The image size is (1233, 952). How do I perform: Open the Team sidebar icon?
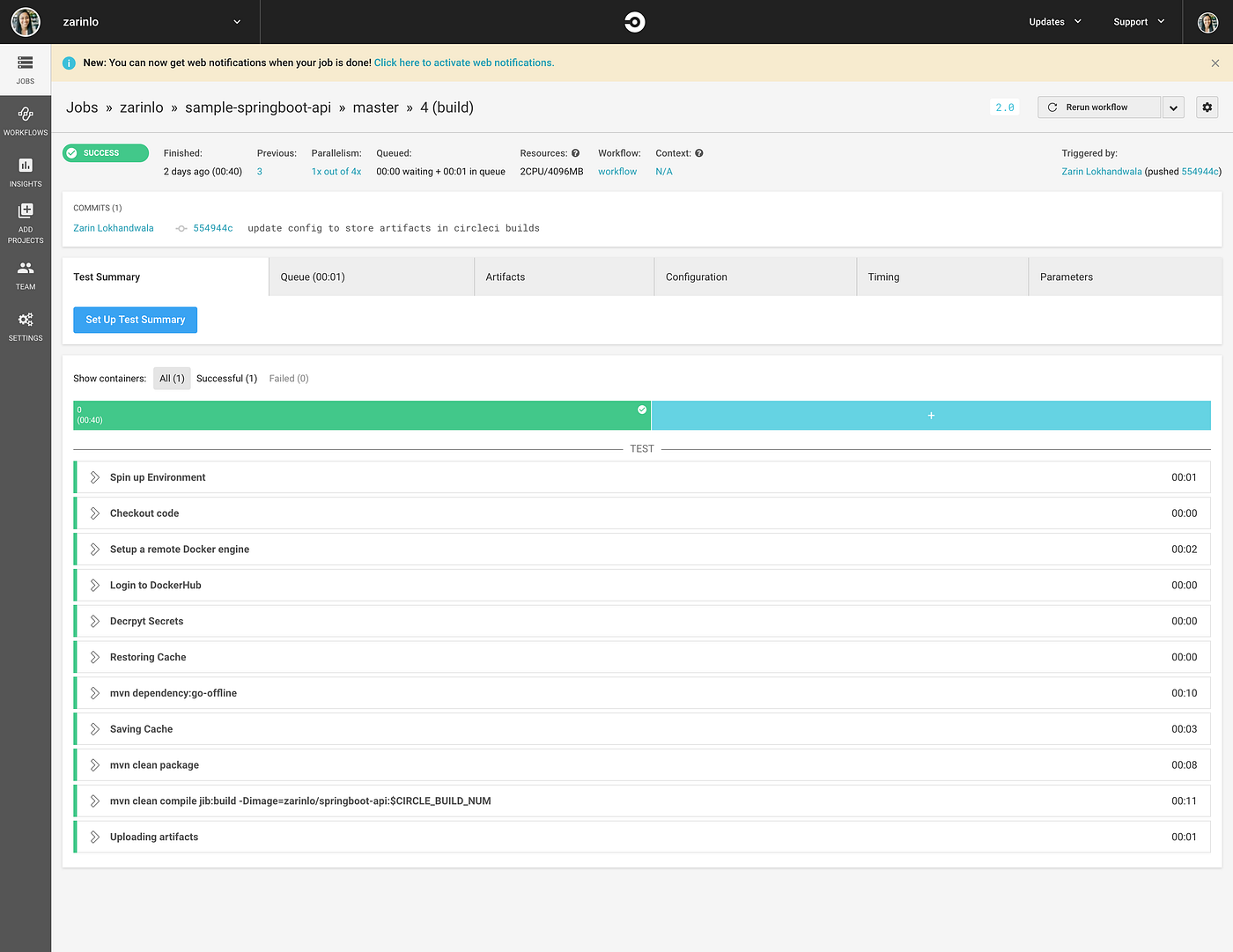click(x=26, y=275)
